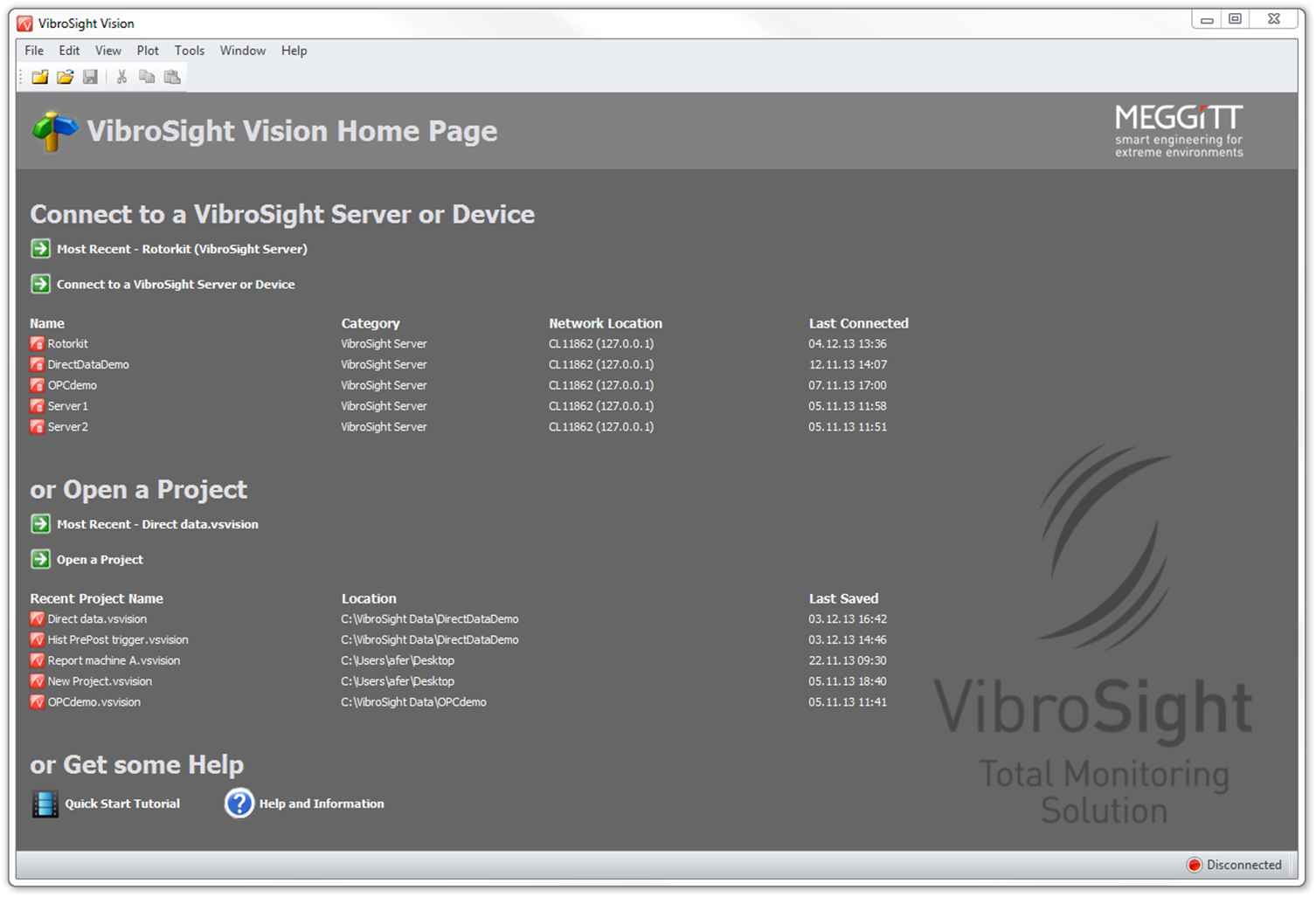Open the Plot menu

[x=148, y=51]
